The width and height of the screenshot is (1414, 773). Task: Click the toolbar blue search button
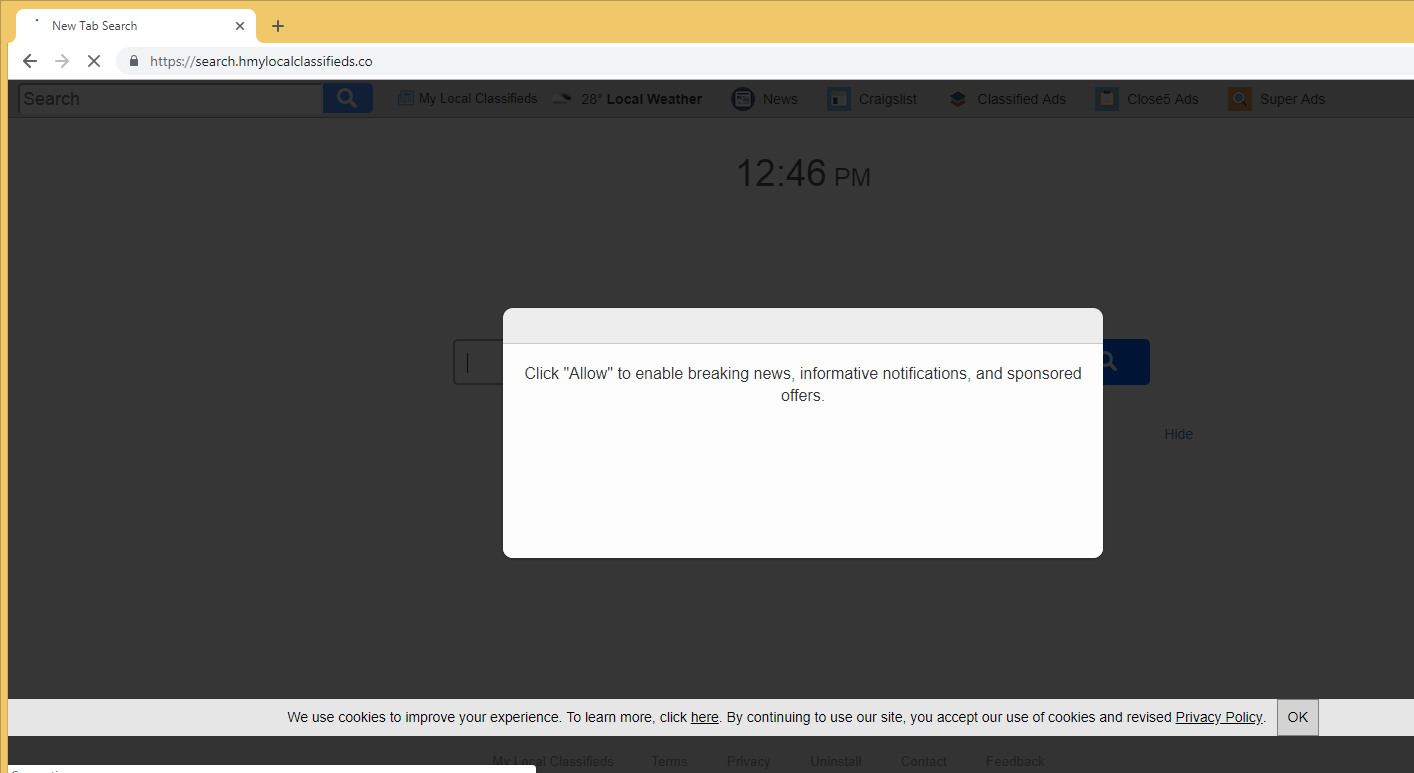click(x=348, y=98)
